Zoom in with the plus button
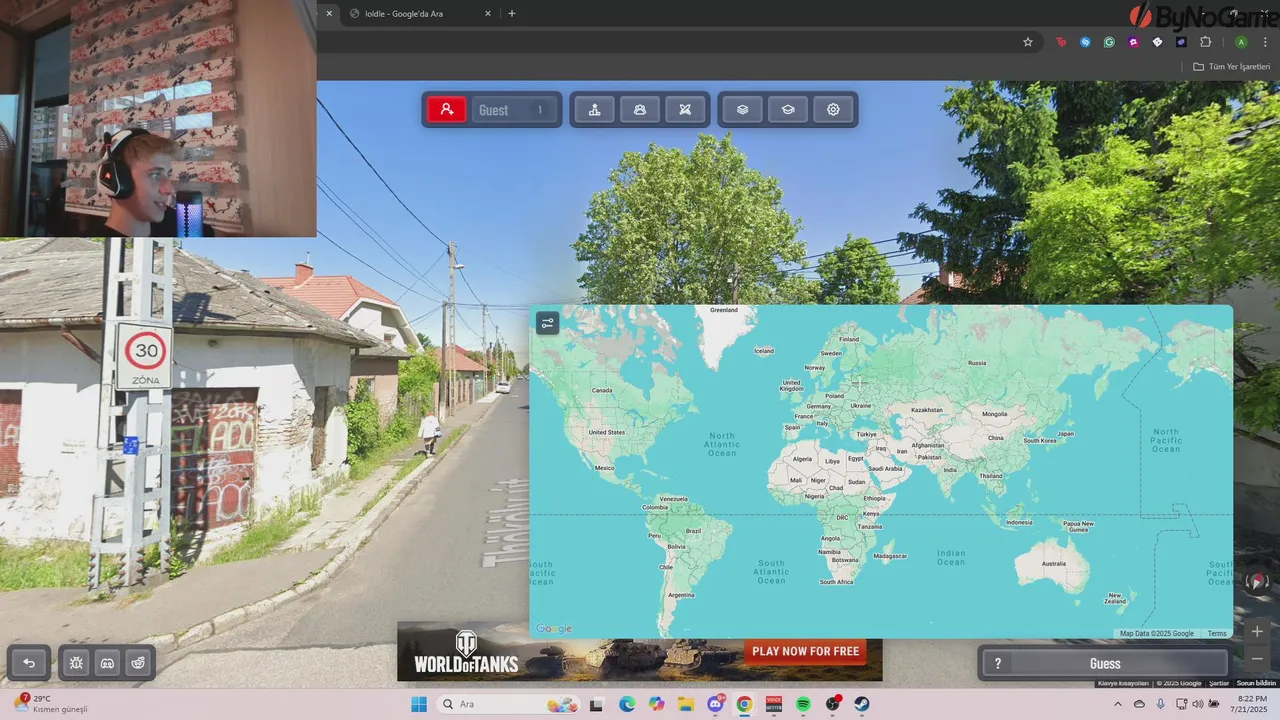The height and width of the screenshot is (720, 1280). [1257, 632]
